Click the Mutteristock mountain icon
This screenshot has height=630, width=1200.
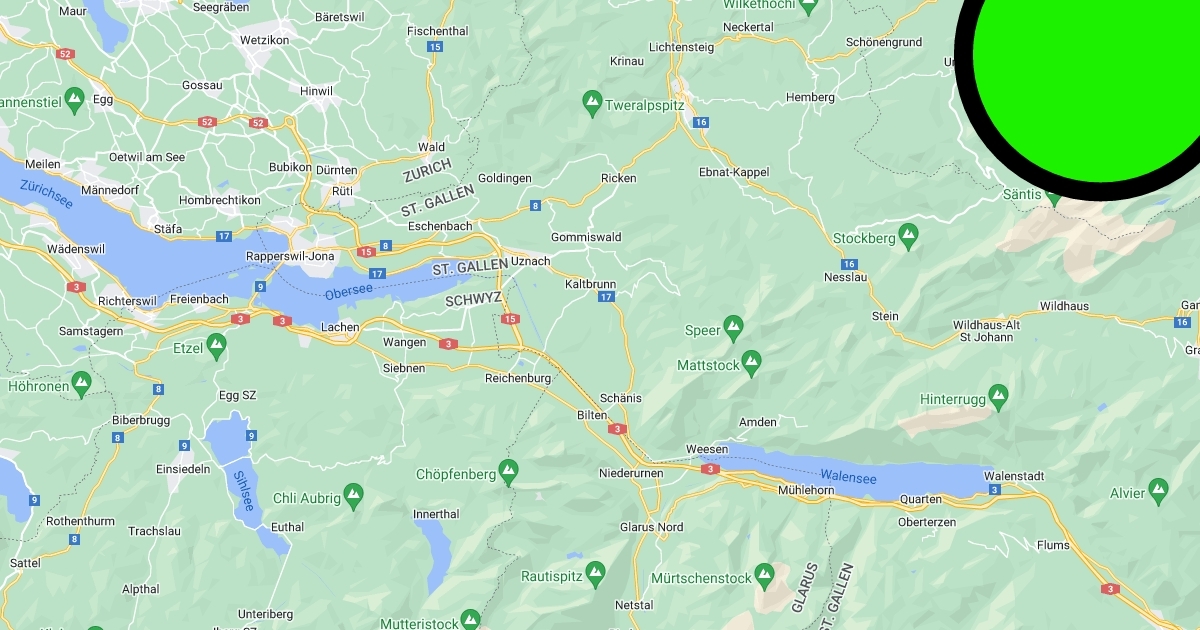pos(470,620)
